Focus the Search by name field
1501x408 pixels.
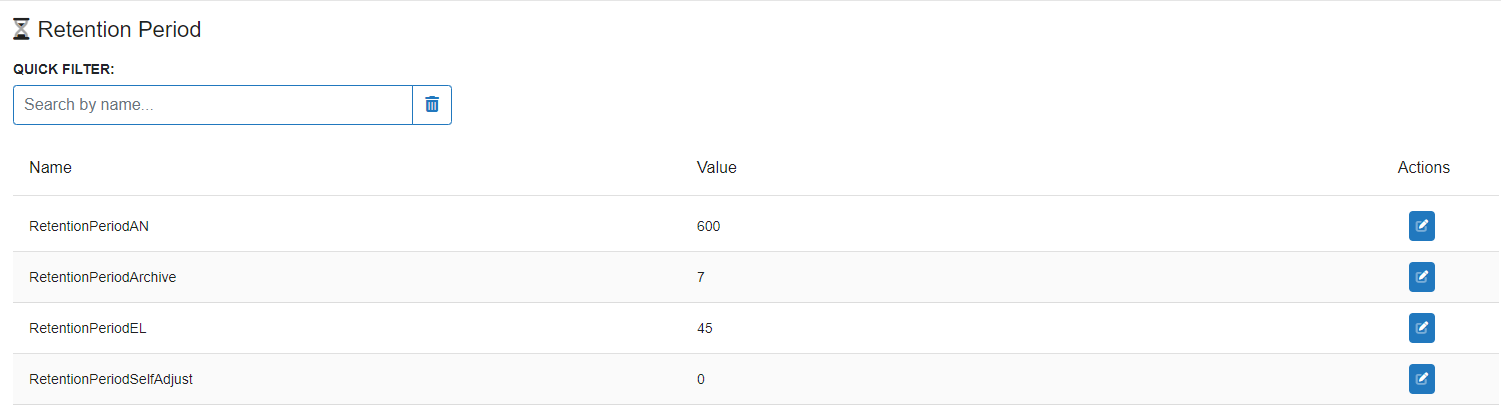point(213,105)
